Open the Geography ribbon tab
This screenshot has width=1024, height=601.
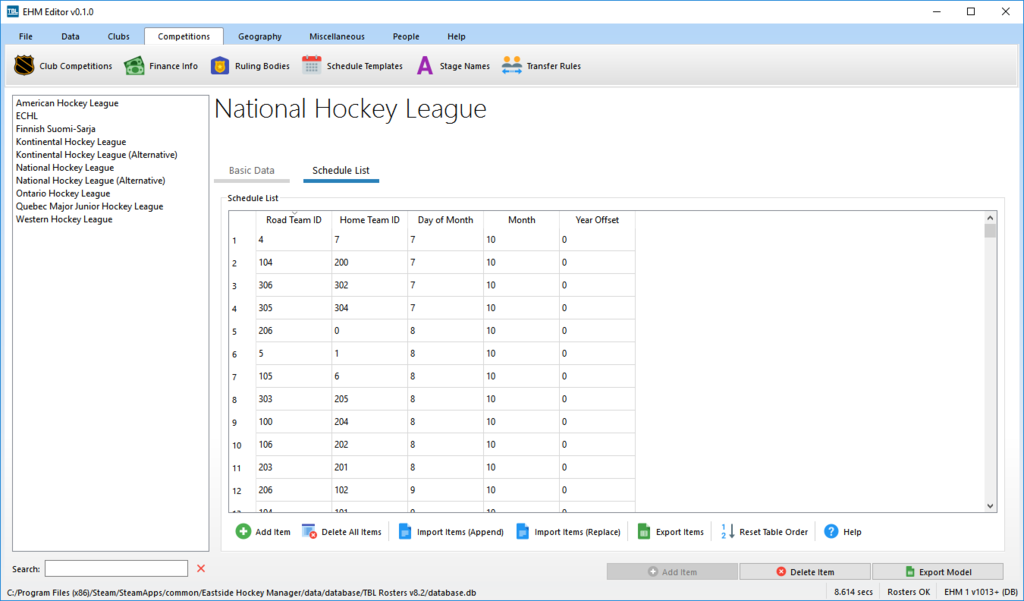click(260, 37)
